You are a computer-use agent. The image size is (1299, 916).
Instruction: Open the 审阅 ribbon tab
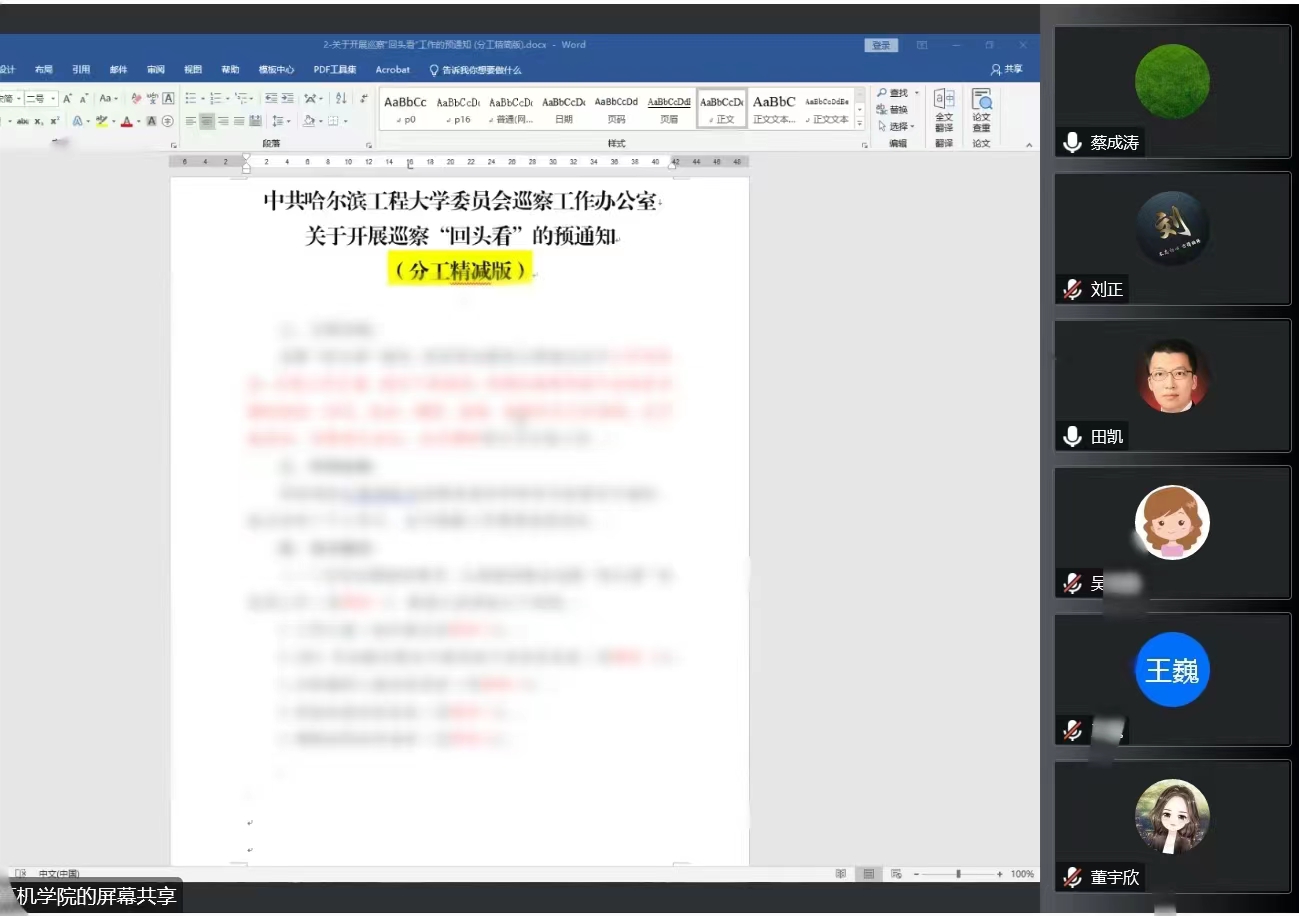coord(155,70)
